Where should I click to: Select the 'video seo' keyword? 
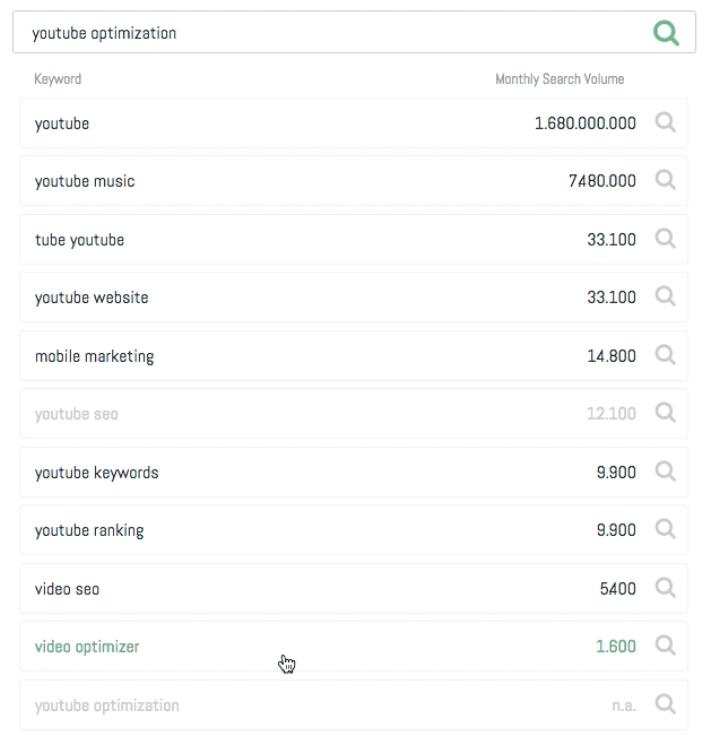click(x=67, y=589)
